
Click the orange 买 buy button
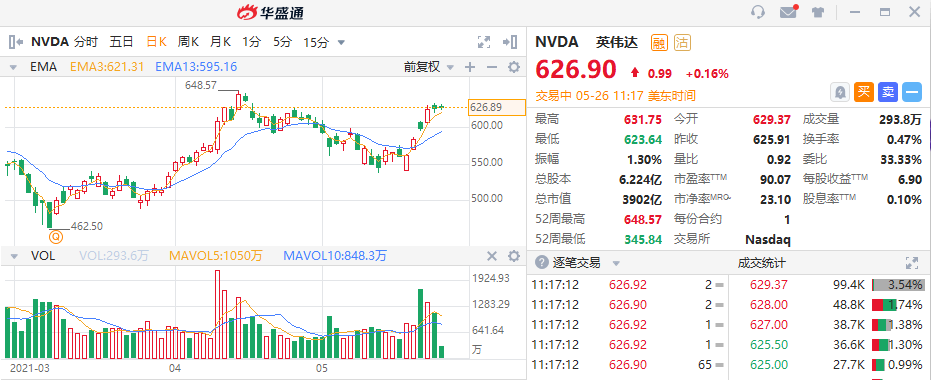click(863, 91)
